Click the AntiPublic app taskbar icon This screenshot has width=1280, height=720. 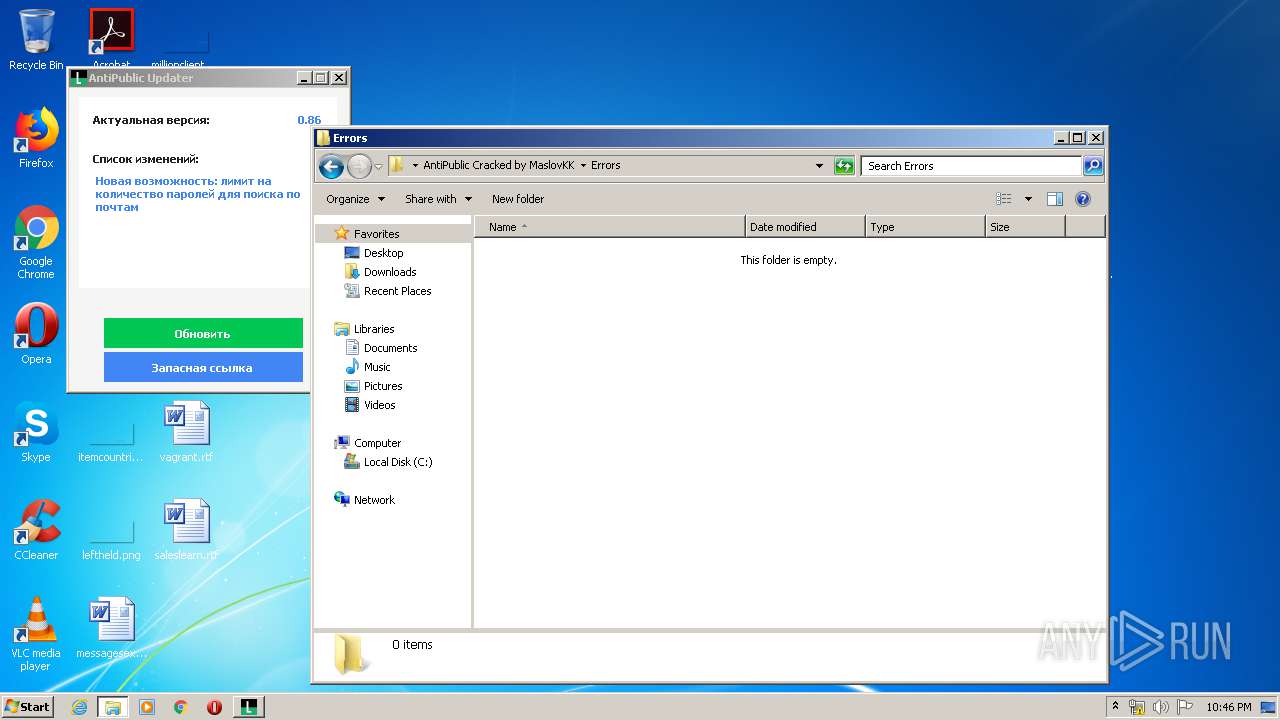[248, 707]
